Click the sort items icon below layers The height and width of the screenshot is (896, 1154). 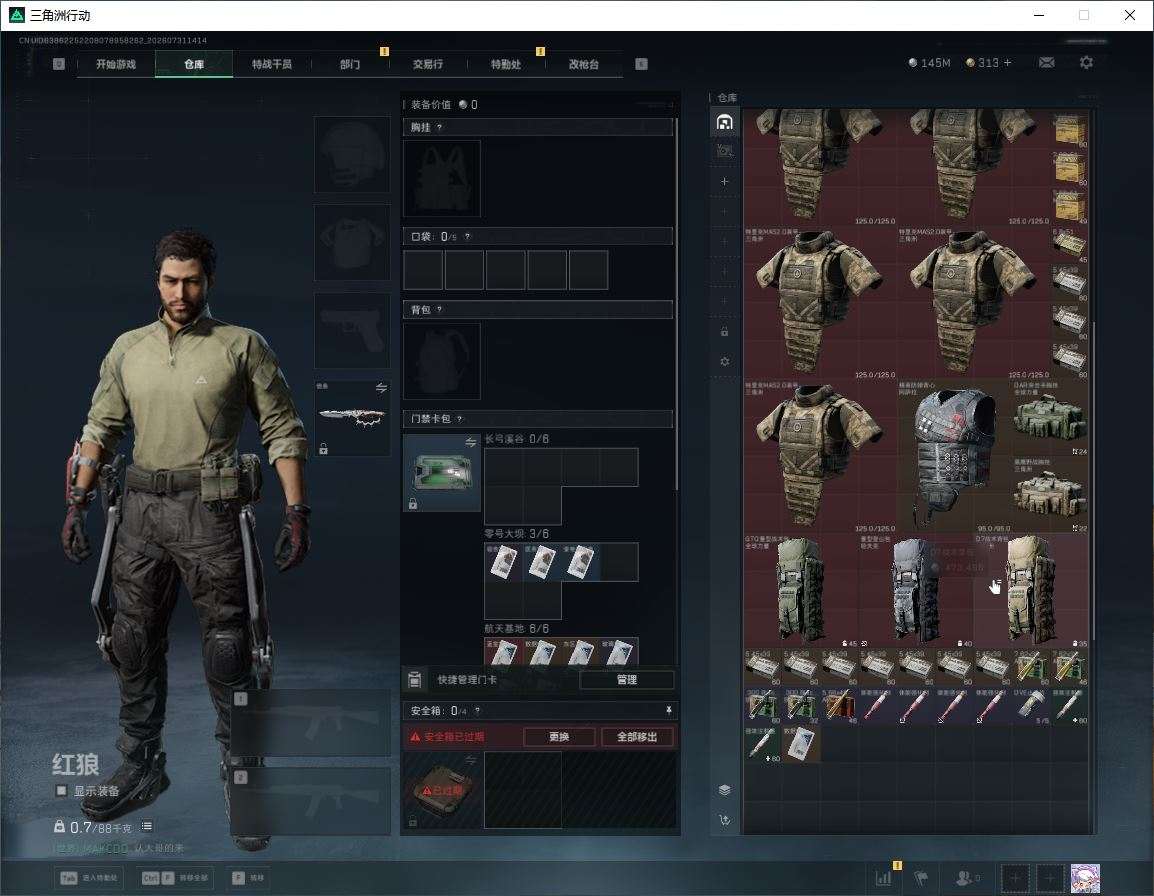[x=725, y=820]
